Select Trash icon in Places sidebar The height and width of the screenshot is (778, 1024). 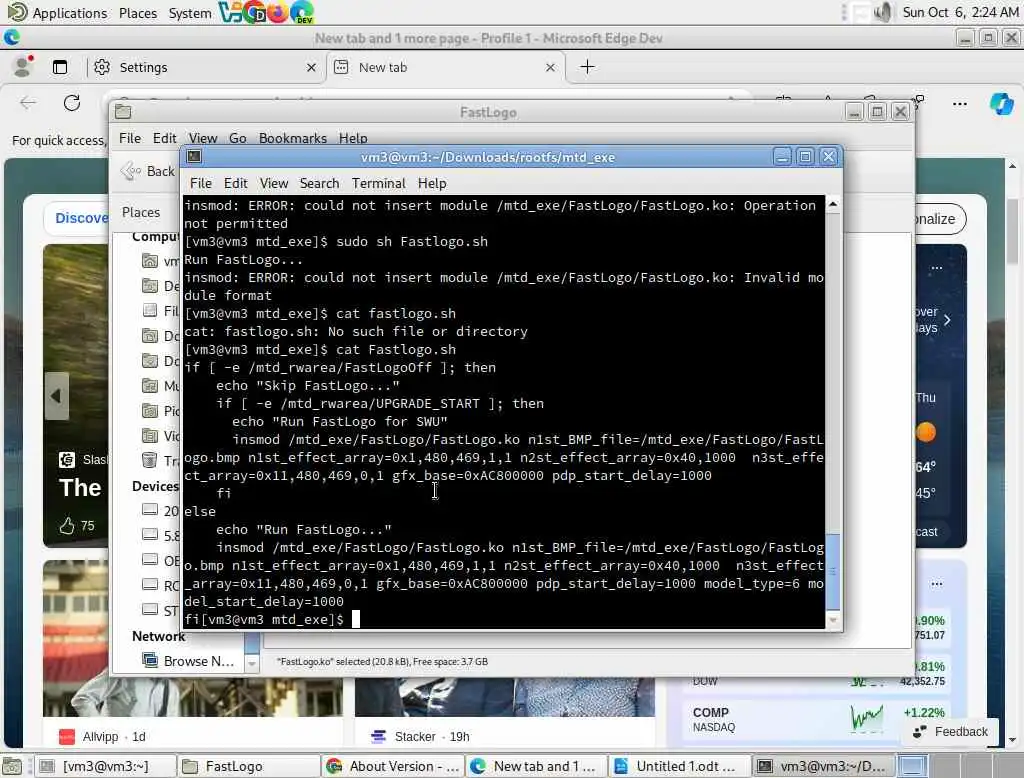coord(150,461)
